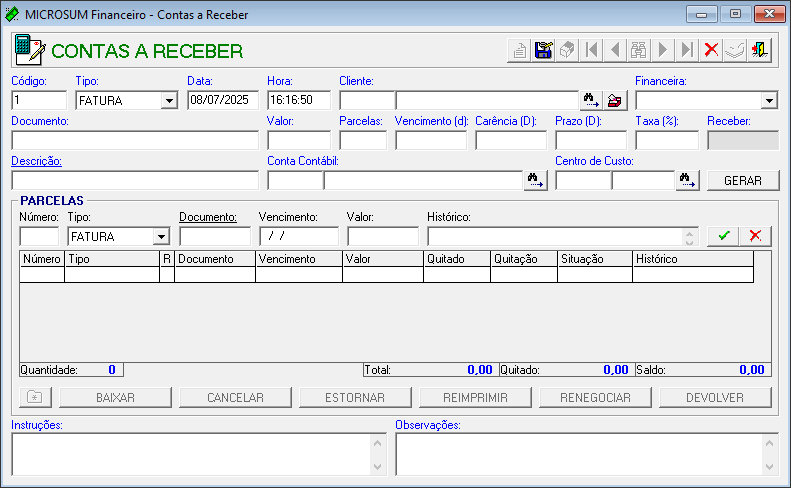Minimize the MICROSUM Financeiro window
The height and width of the screenshot is (488, 791).
[701, 14]
